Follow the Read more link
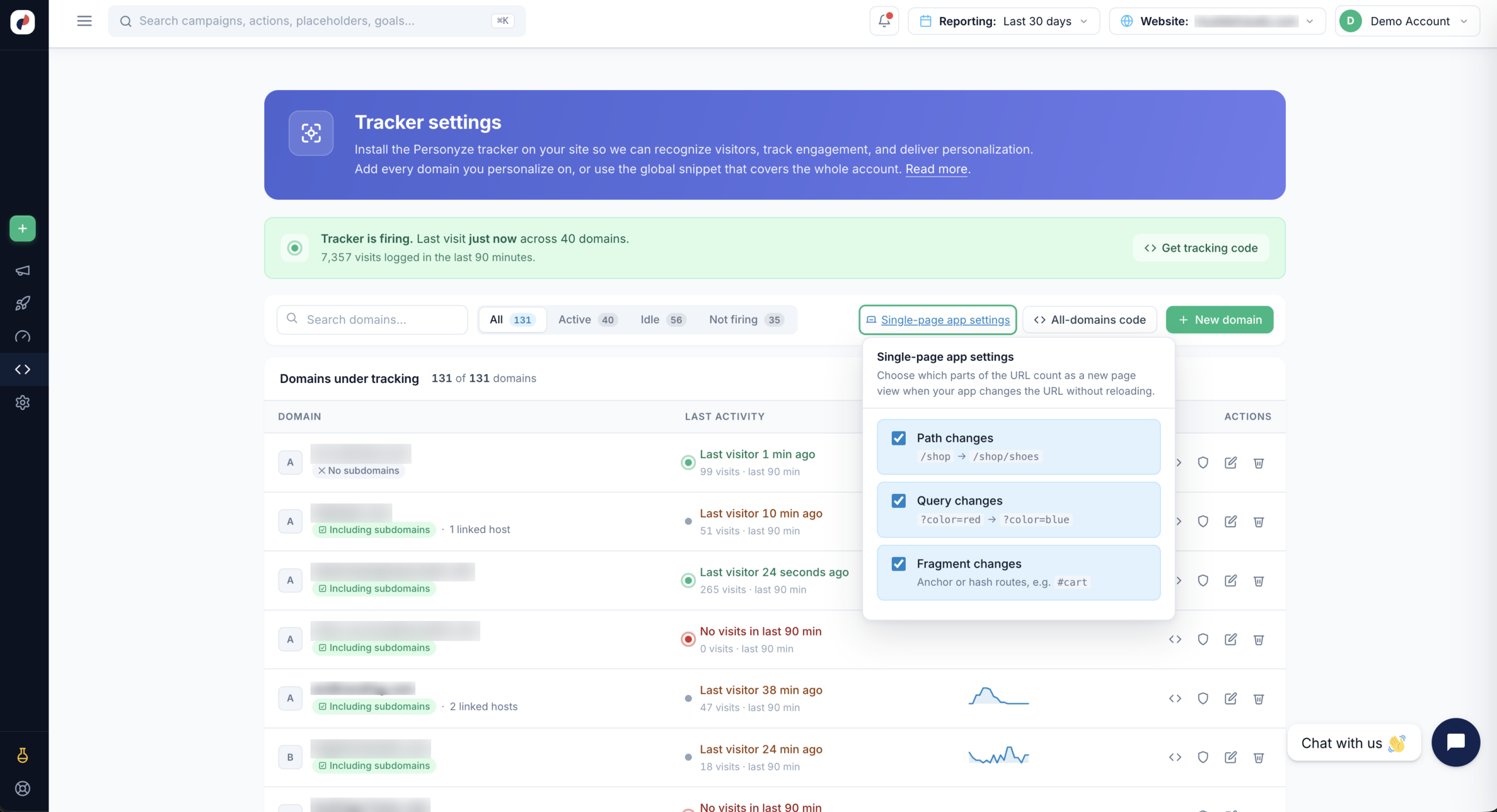Image resolution: width=1497 pixels, height=812 pixels. coord(936,169)
